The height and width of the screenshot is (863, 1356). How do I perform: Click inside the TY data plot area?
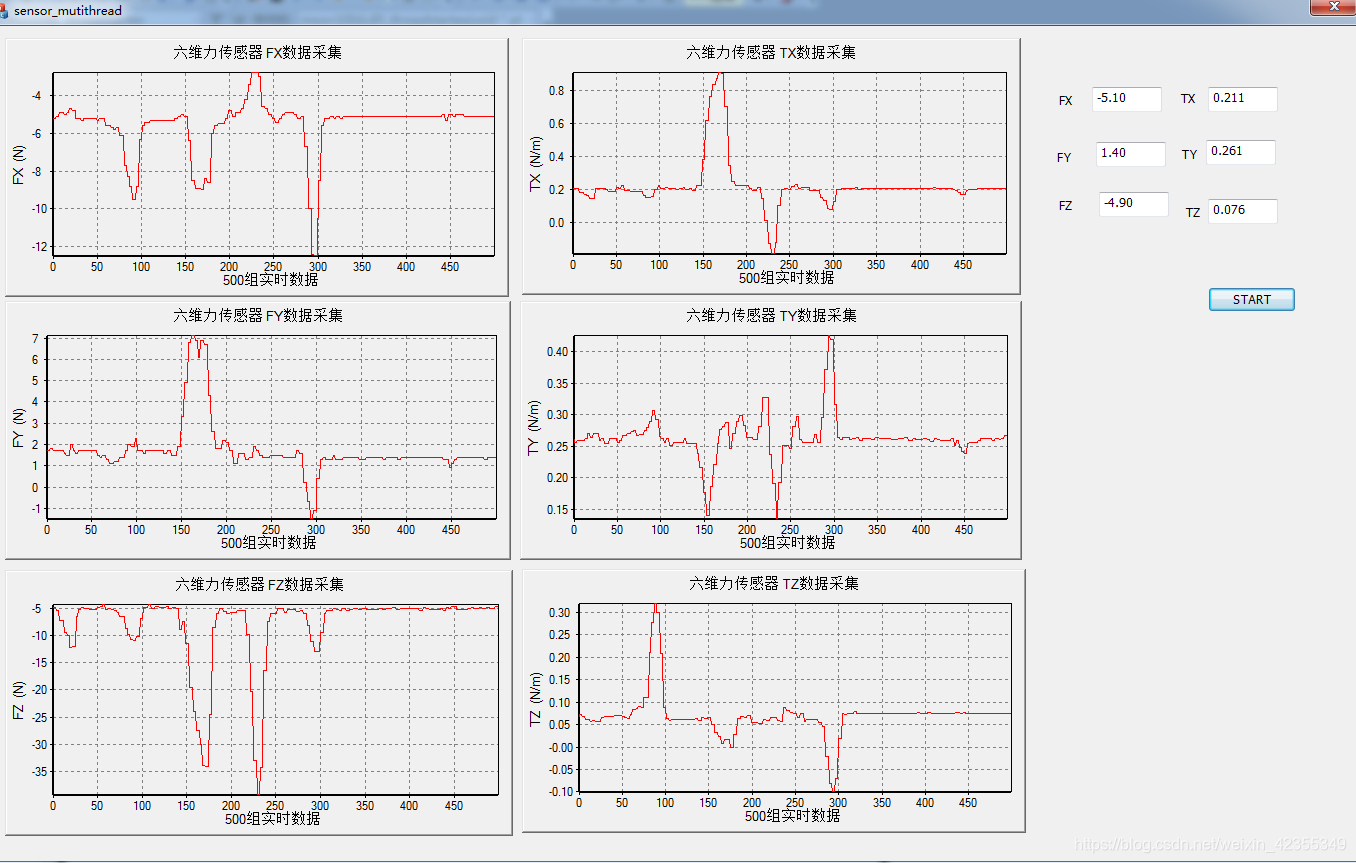pos(790,427)
